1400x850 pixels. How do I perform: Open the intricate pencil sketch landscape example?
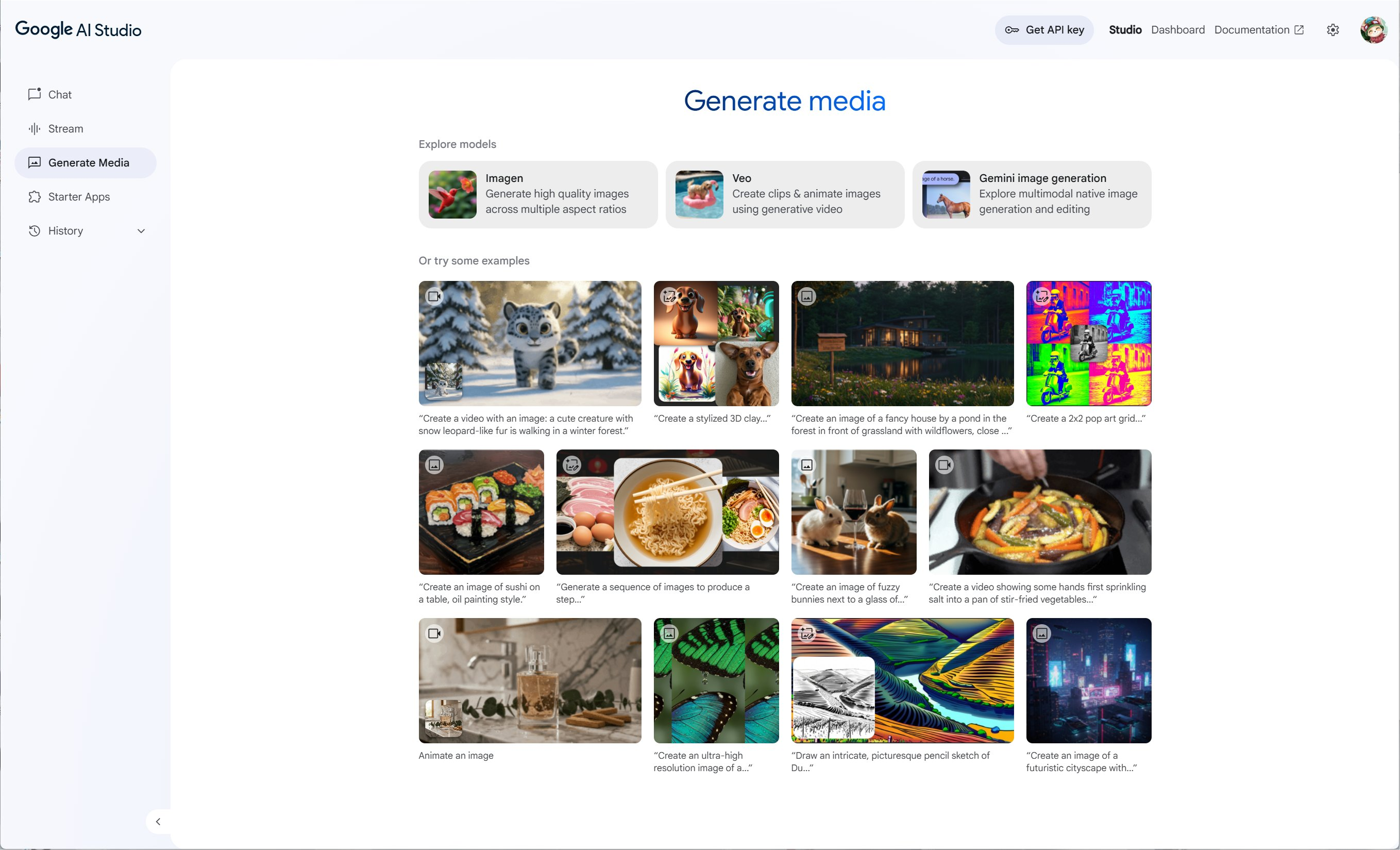(x=902, y=680)
